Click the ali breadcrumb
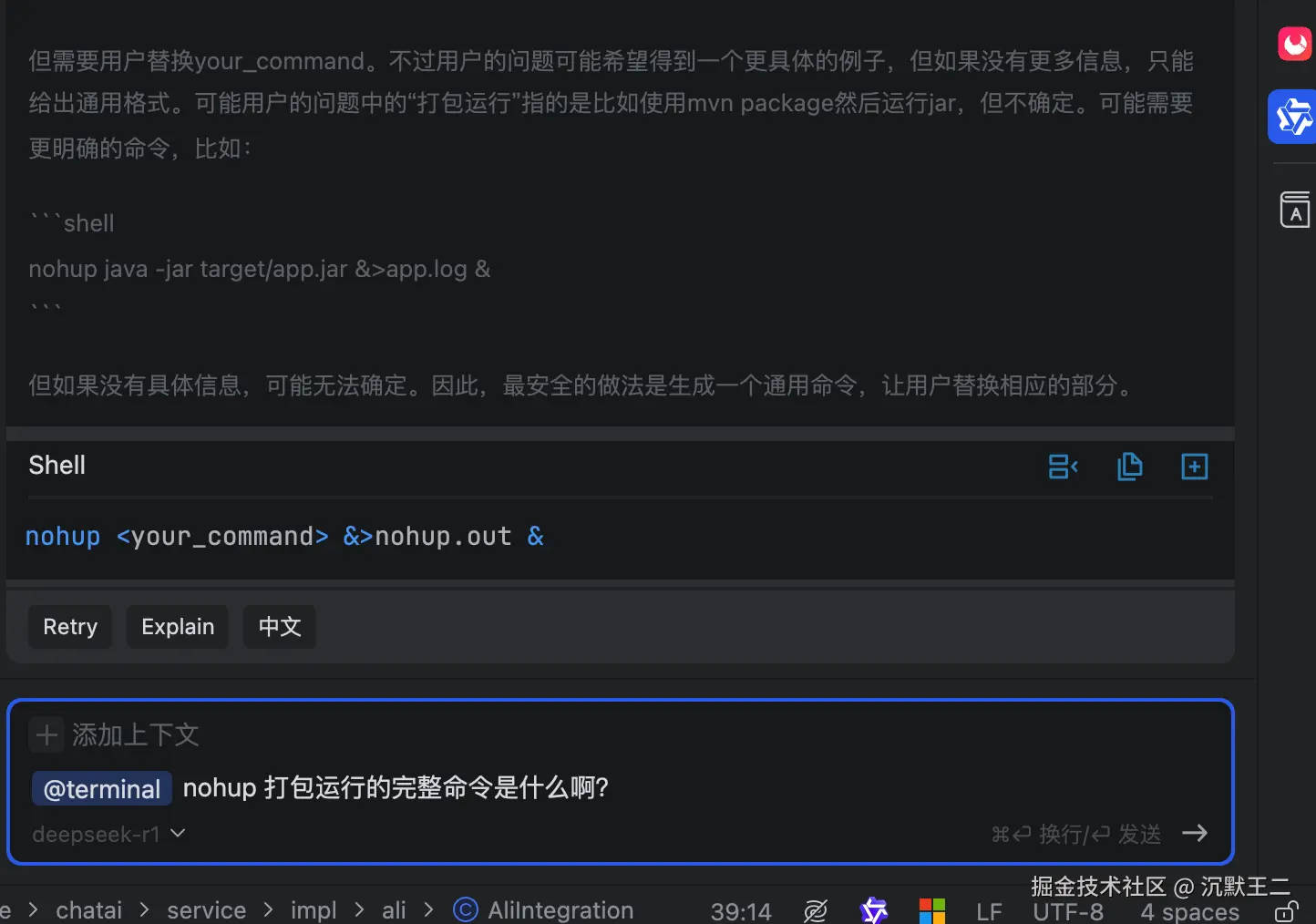1316x924 pixels. [x=394, y=910]
